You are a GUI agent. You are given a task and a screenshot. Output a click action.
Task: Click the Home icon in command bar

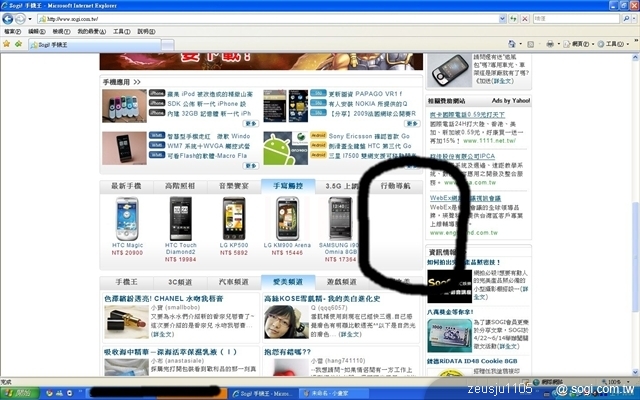coord(510,45)
